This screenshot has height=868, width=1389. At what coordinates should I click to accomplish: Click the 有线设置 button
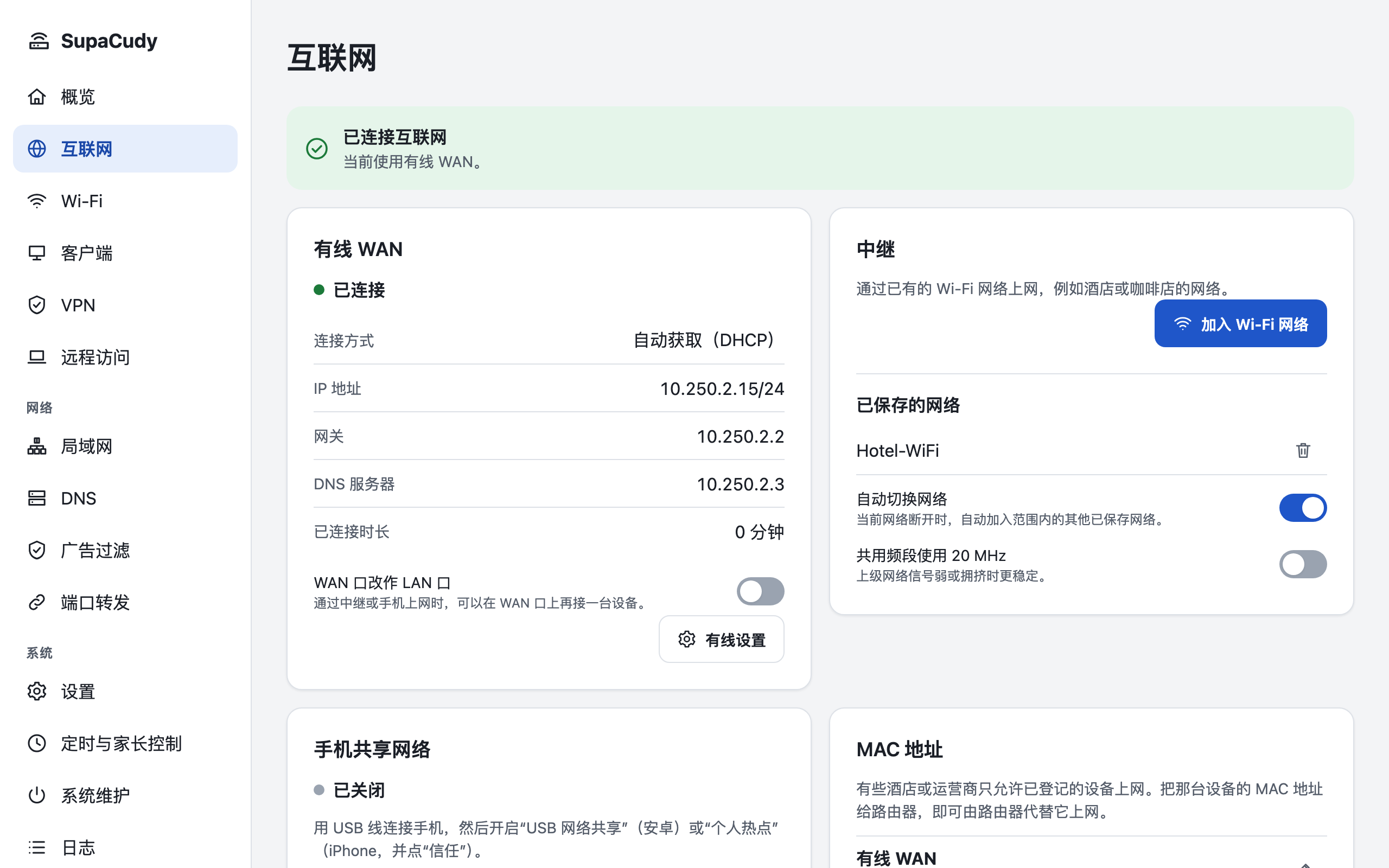(x=722, y=640)
